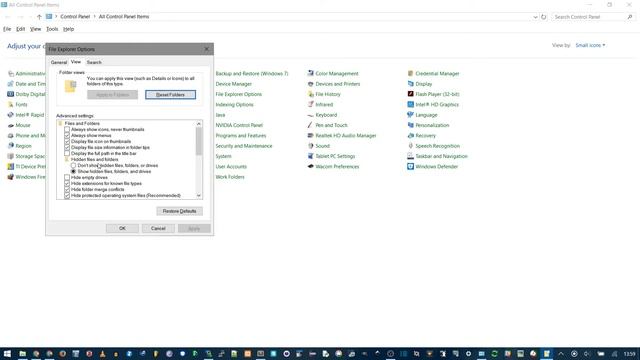Show hidden system tray icons chevron

pyautogui.click(x=561, y=353)
